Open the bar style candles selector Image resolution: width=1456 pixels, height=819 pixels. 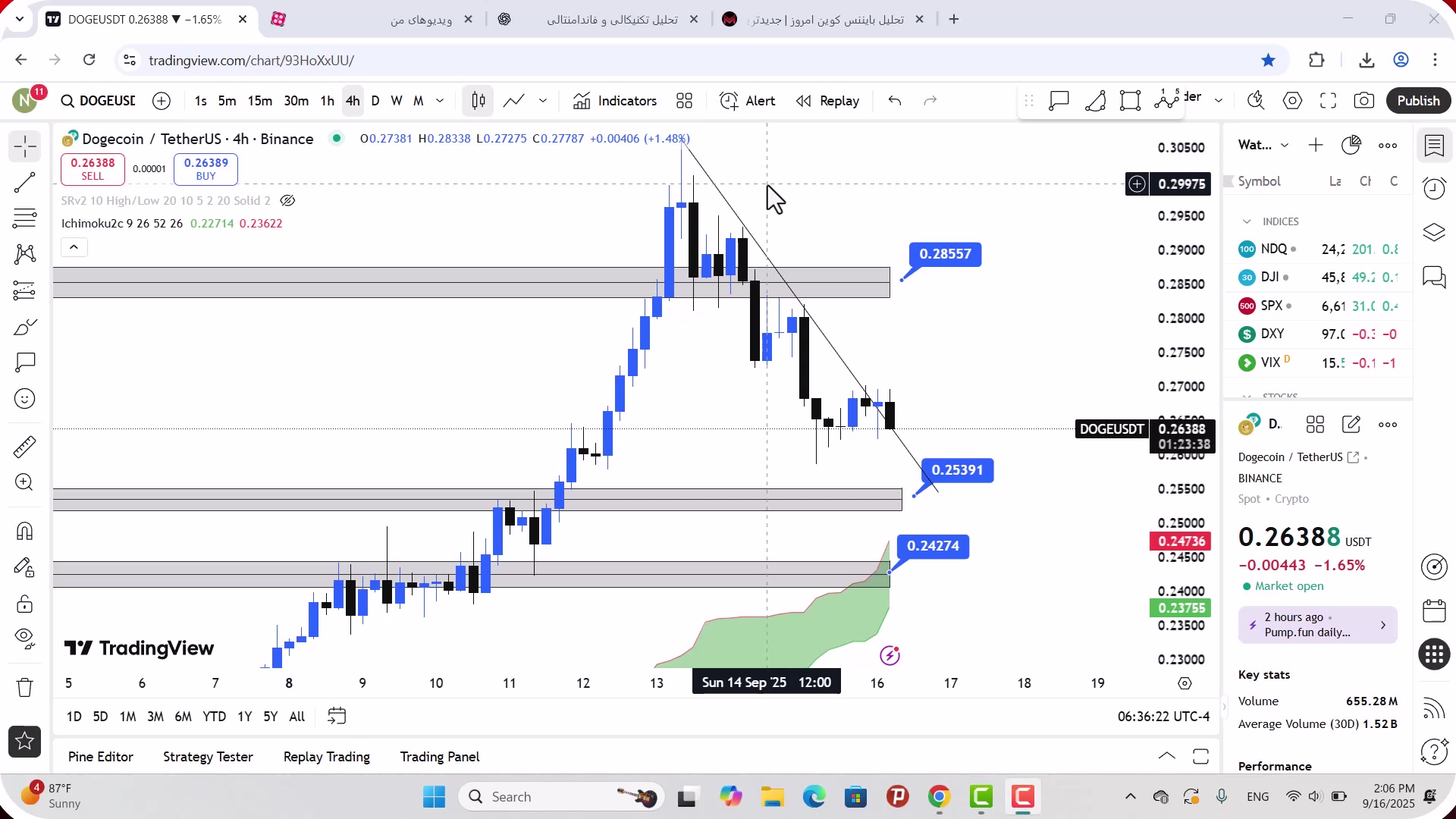(479, 101)
